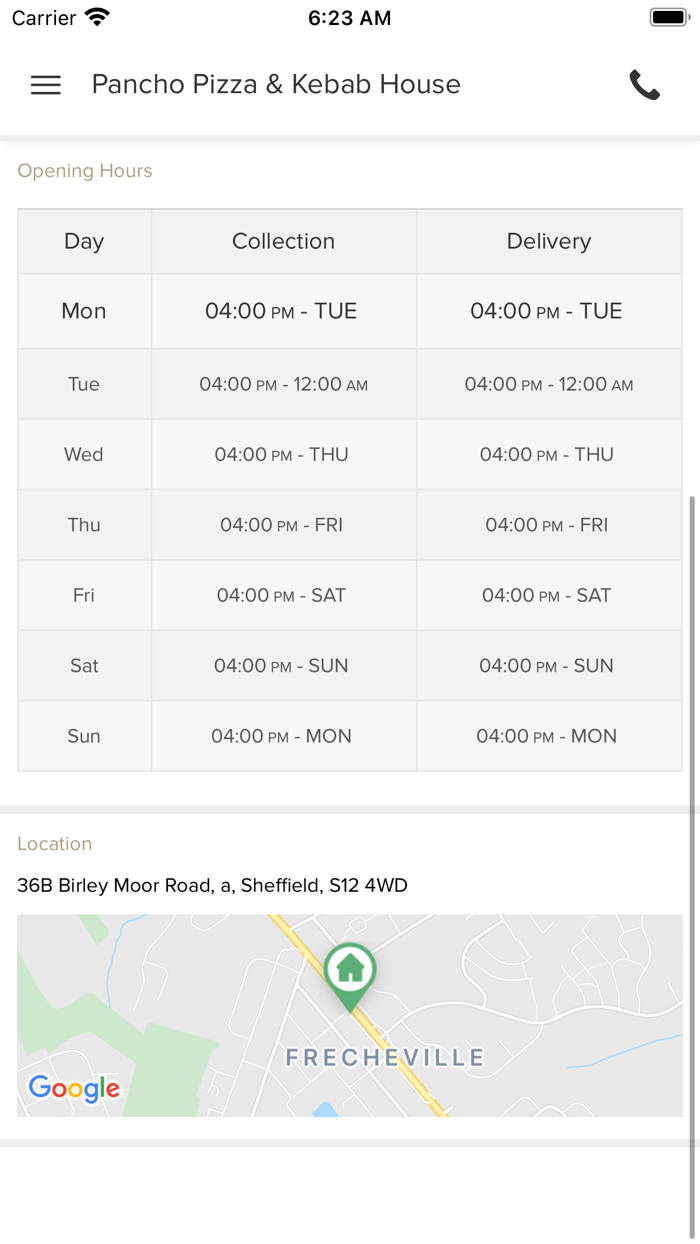Screen dimensions: 700x1244
Task: Tap the Birley Moor Road address
Action: (212, 885)
